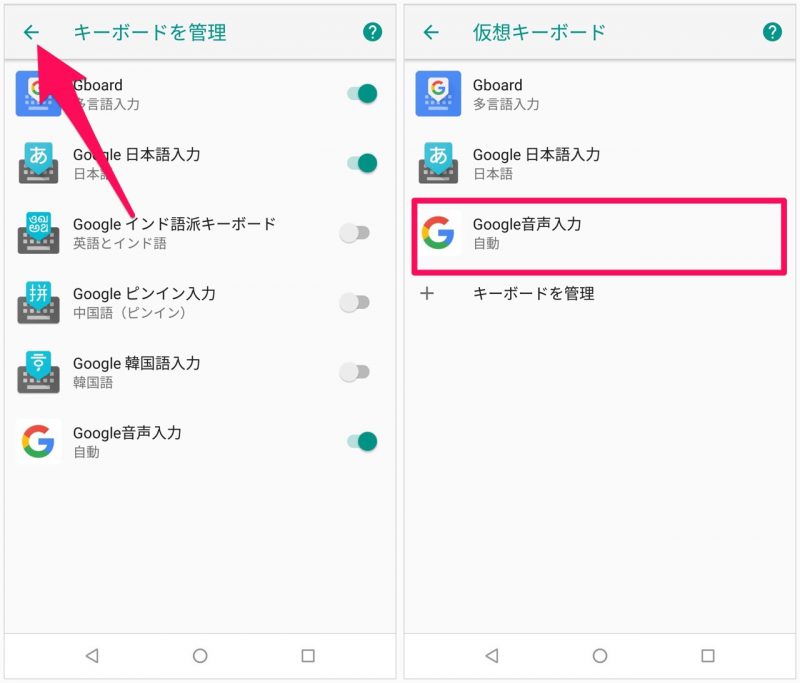Tap recent apps button on right phone
The height and width of the screenshot is (683, 800).
point(708,655)
